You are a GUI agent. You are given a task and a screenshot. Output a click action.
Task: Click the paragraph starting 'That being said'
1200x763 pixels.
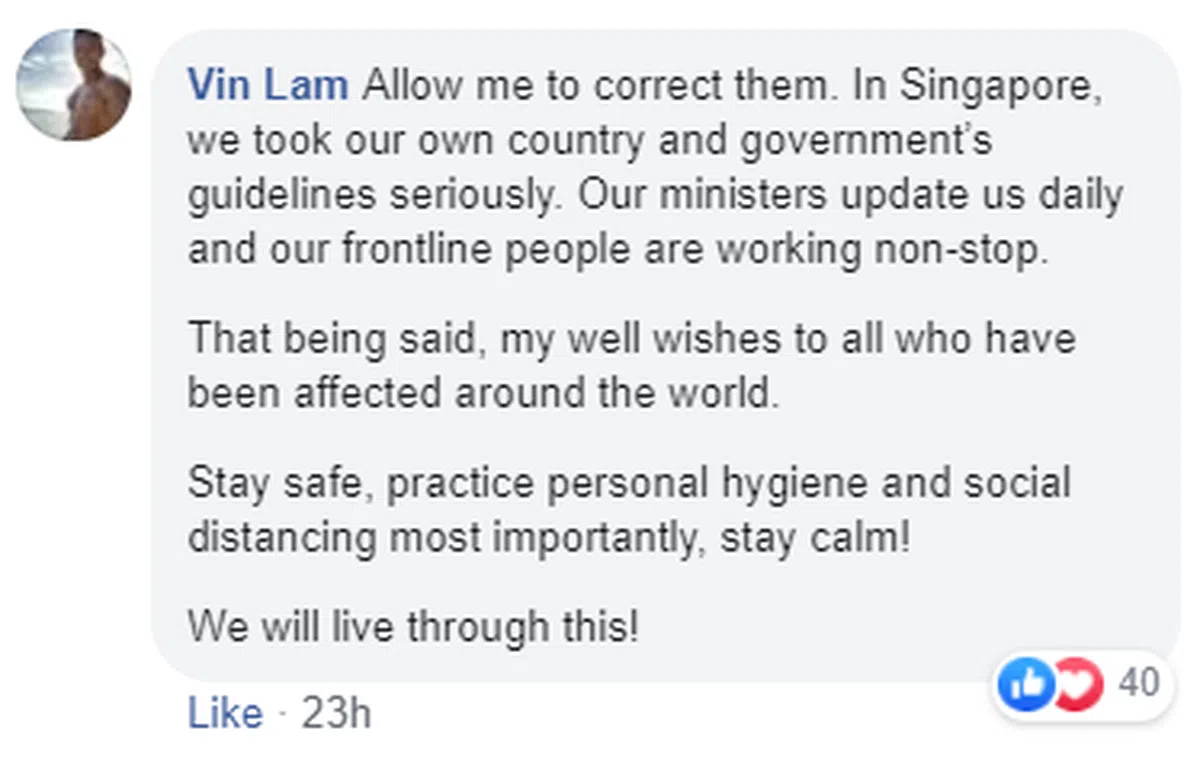pos(630,365)
